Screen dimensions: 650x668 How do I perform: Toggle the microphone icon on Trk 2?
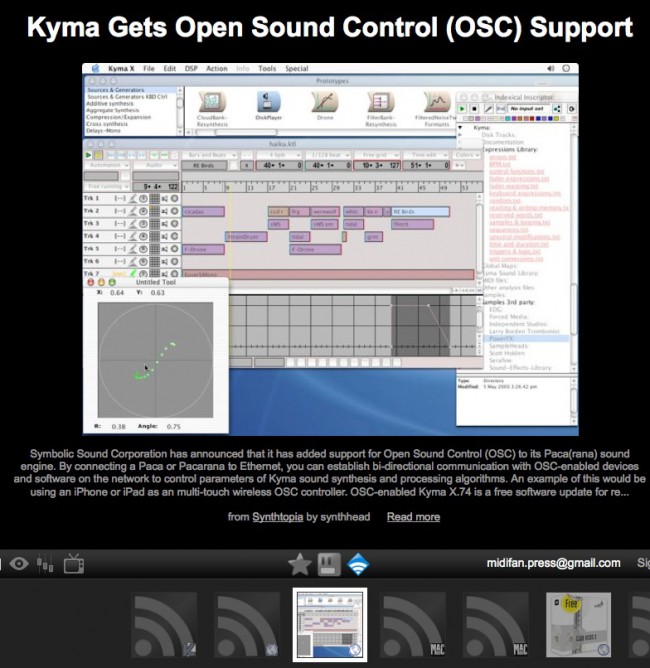pyautogui.click(x=133, y=211)
